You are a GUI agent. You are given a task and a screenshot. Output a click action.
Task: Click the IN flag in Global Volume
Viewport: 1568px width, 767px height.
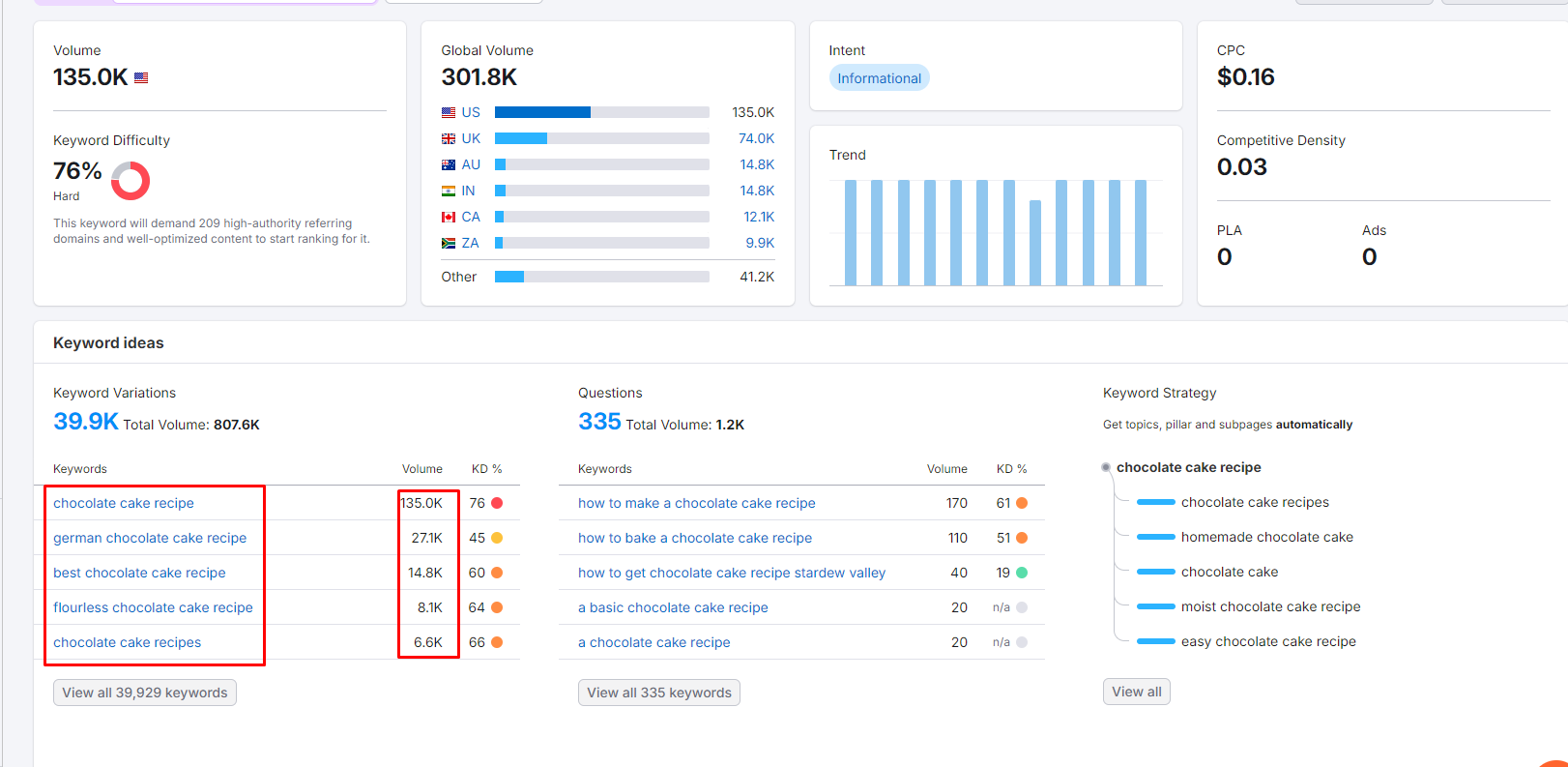pyautogui.click(x=449, y=191)
